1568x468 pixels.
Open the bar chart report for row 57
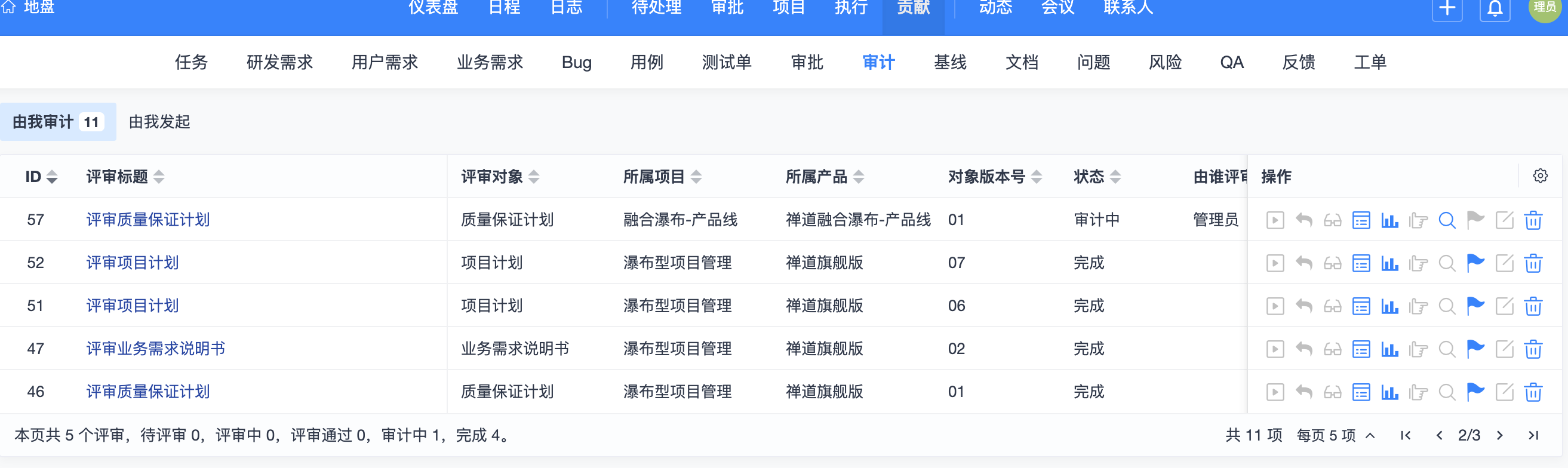point(1389,220)
